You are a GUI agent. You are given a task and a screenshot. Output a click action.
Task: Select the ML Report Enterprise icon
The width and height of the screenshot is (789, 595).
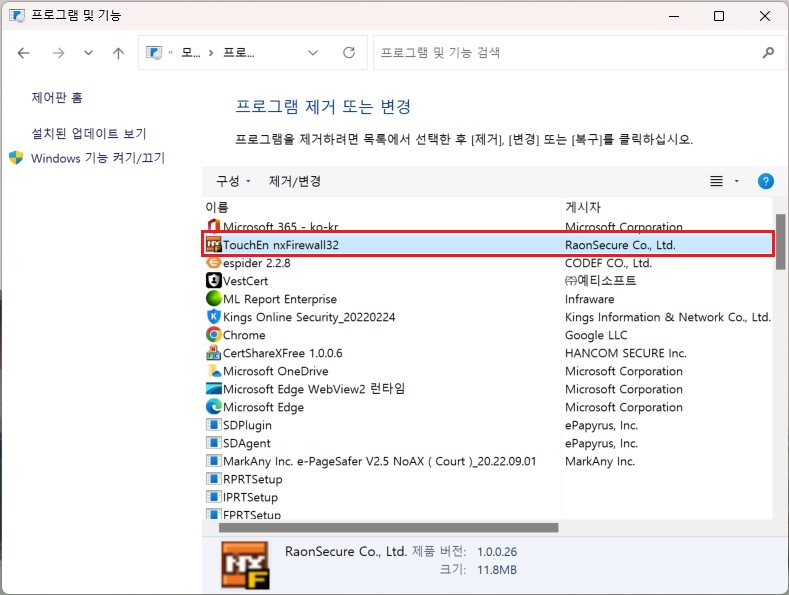click(213, 299)
